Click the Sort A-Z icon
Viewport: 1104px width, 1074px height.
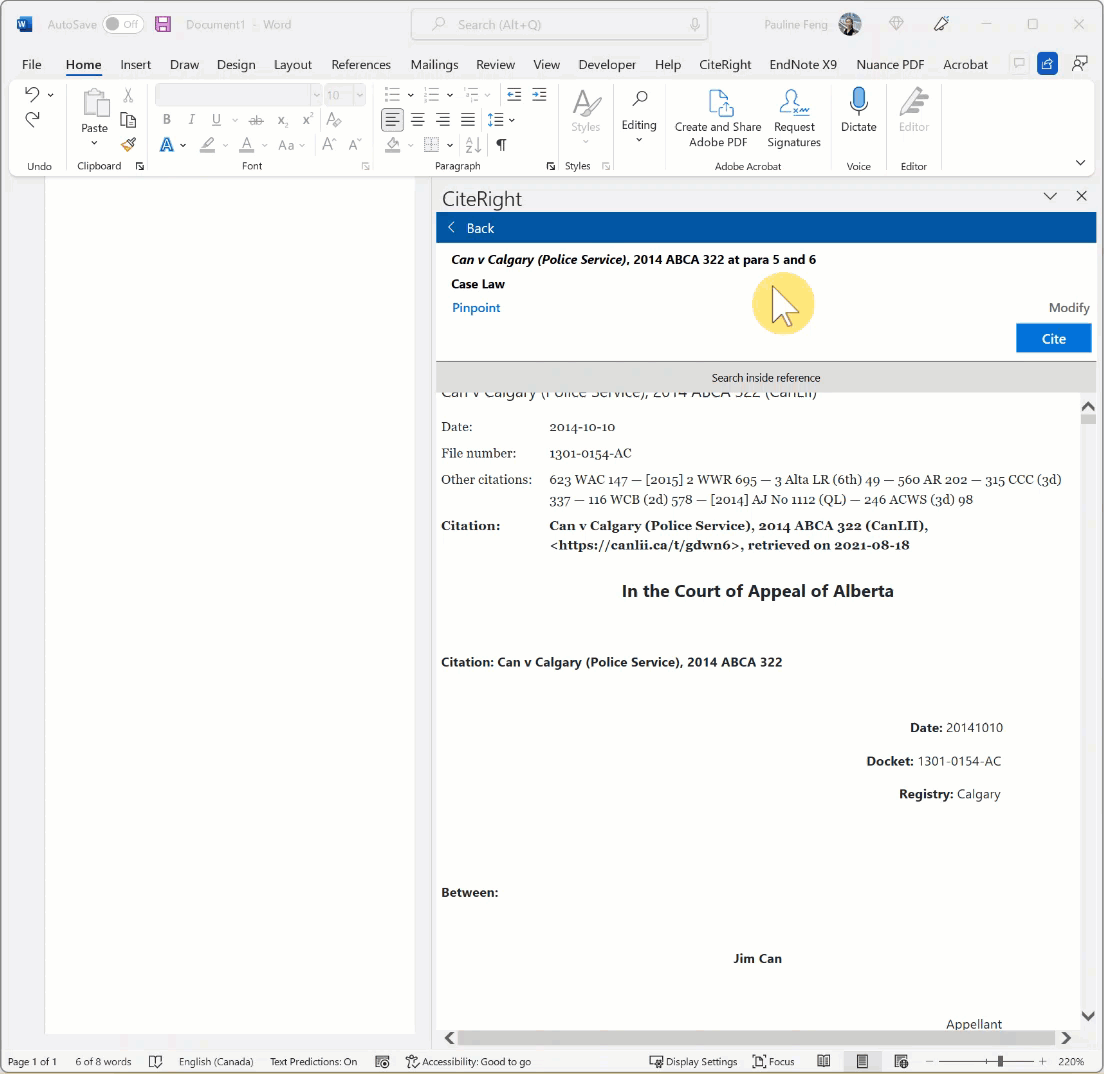[473, 145]
